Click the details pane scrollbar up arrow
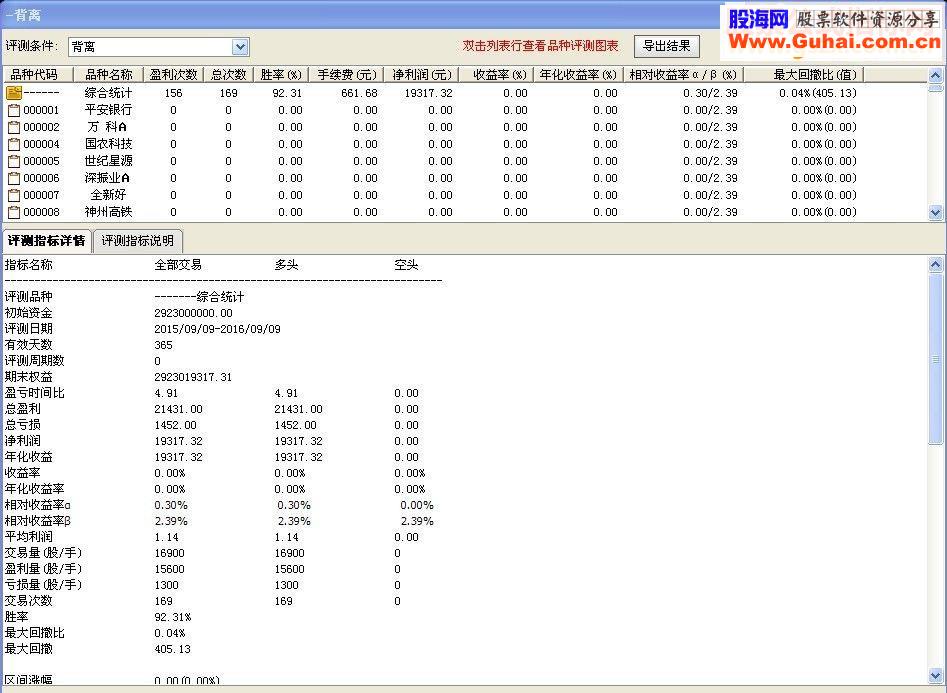 pyautogui.click(x=936, y=264)
